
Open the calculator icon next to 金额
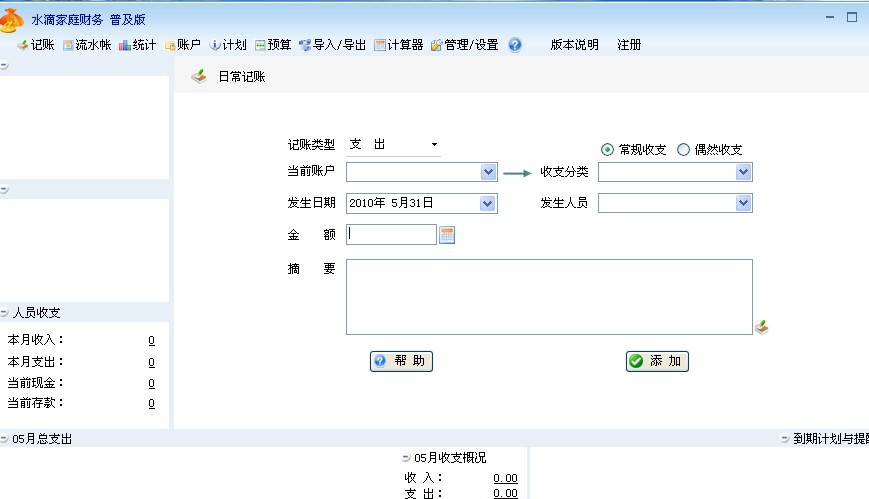pos(447,235)
